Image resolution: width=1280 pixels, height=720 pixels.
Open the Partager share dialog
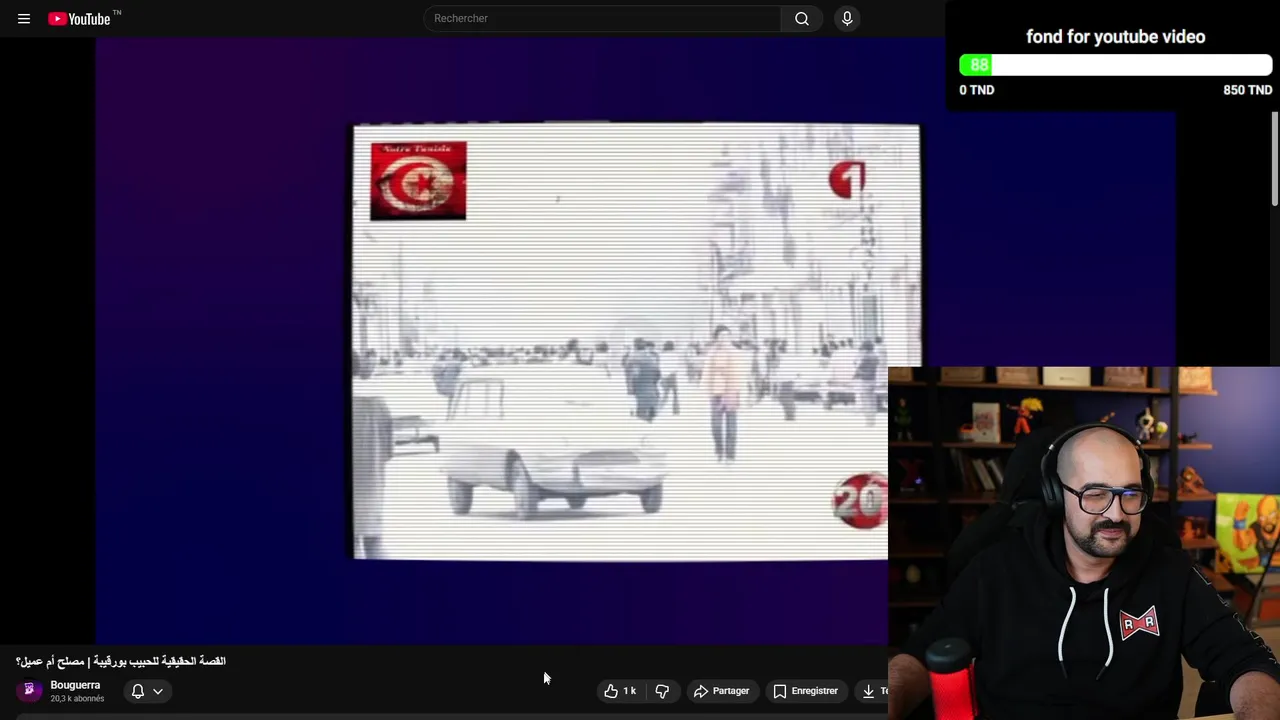[721, 691]
